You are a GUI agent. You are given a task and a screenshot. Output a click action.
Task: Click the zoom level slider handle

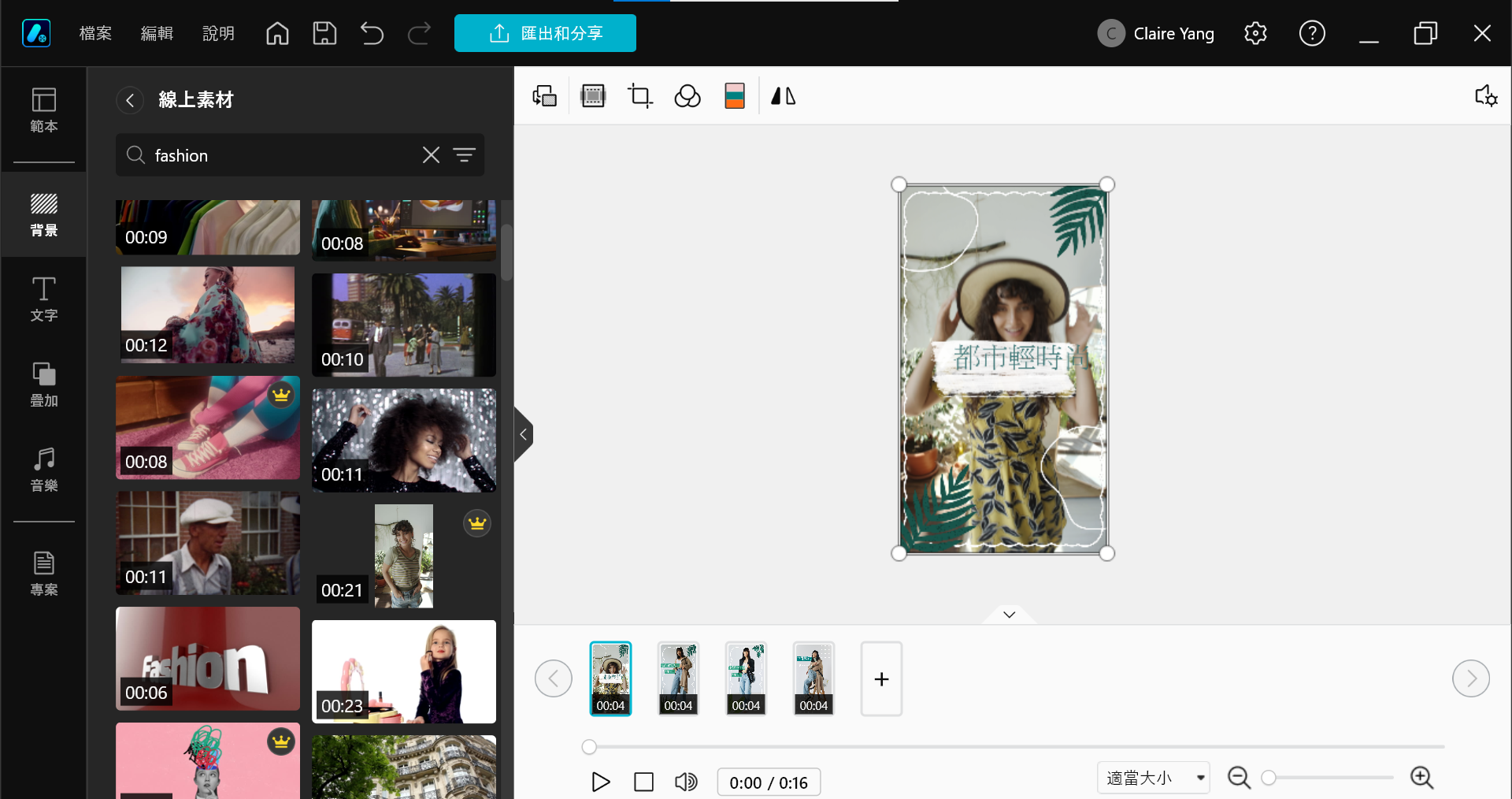1269,778
